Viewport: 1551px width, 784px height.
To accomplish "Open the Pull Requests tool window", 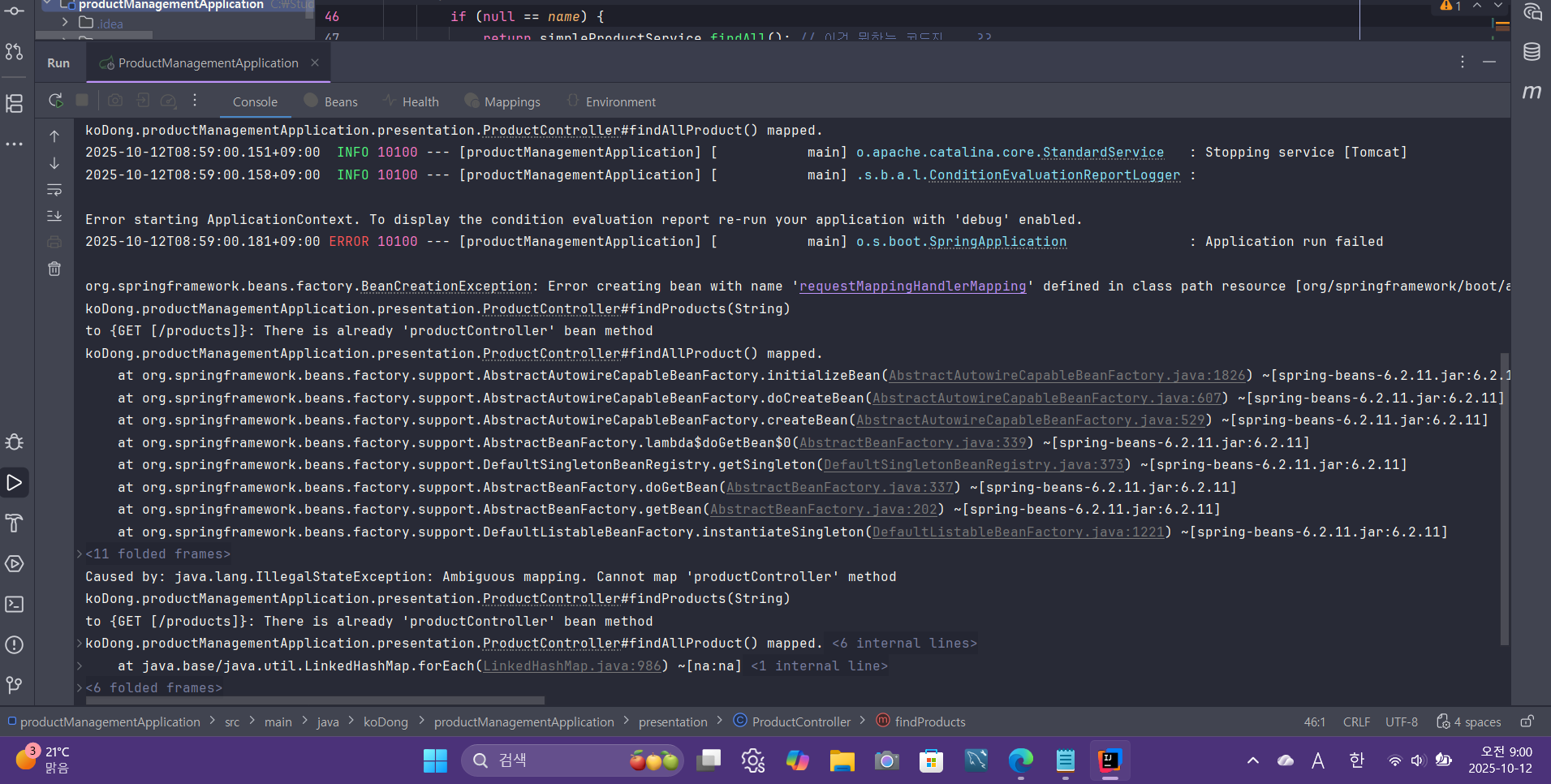I will (15, 51).
